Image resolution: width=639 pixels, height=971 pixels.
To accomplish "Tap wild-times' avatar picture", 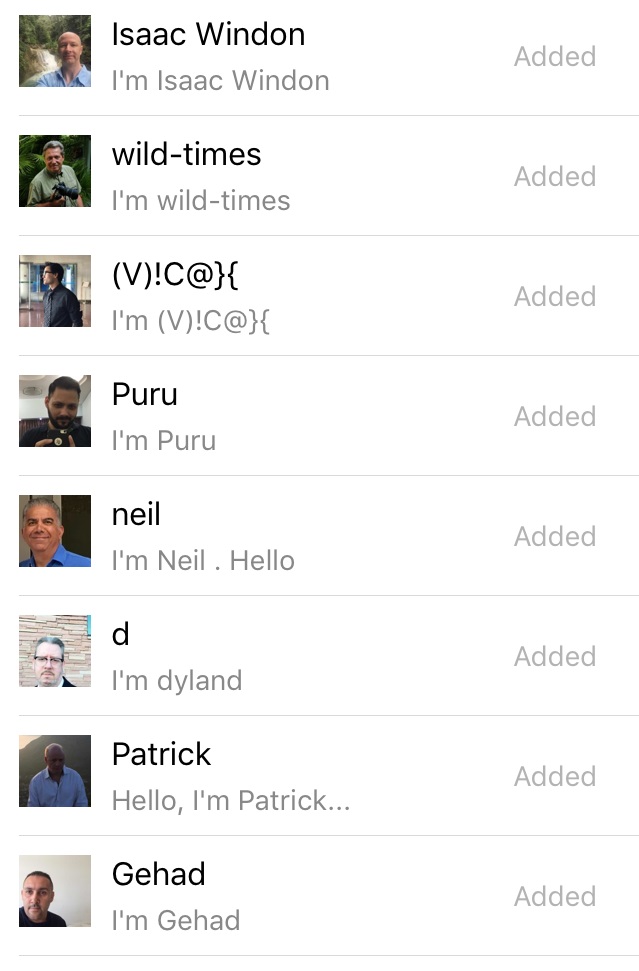I will (55, 171).
